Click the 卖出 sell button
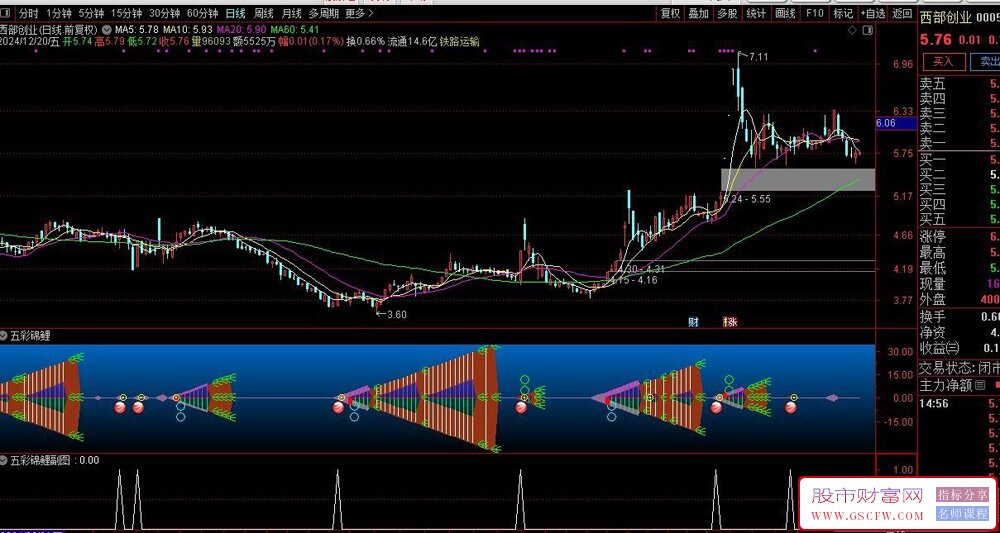Viewport: 1000px width, 533px height. tap(985, 61)
